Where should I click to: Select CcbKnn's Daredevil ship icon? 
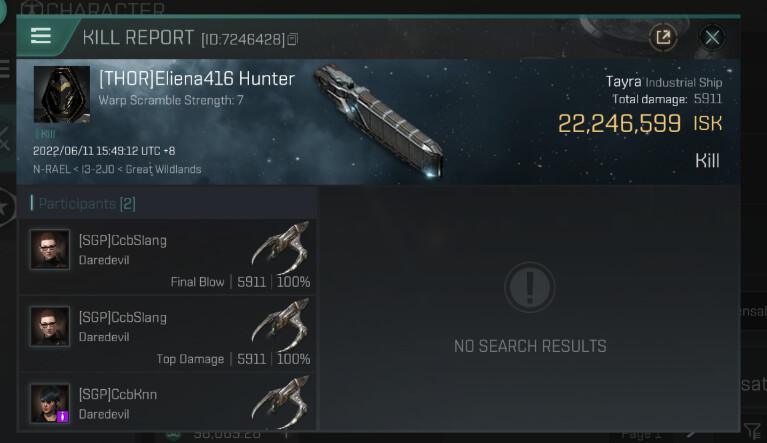pyautogui.click(x=281, y=401)
